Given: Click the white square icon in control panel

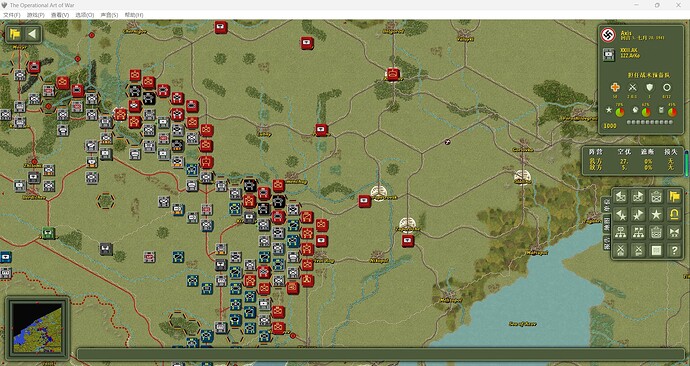Looking at the screenshot, I should tap(656, 251).
